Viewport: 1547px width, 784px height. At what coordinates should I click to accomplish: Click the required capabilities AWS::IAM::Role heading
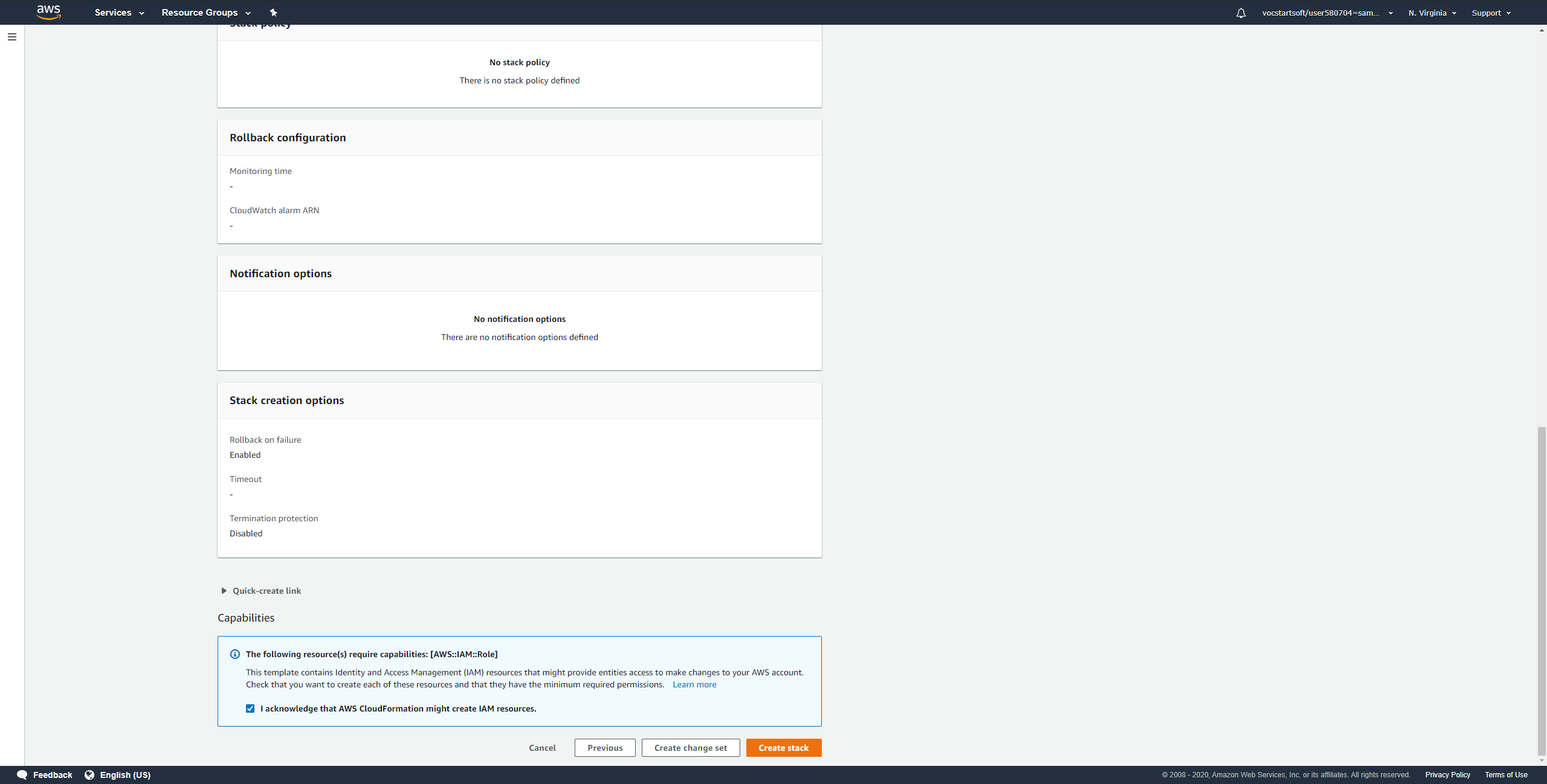[x=372, y=654]
